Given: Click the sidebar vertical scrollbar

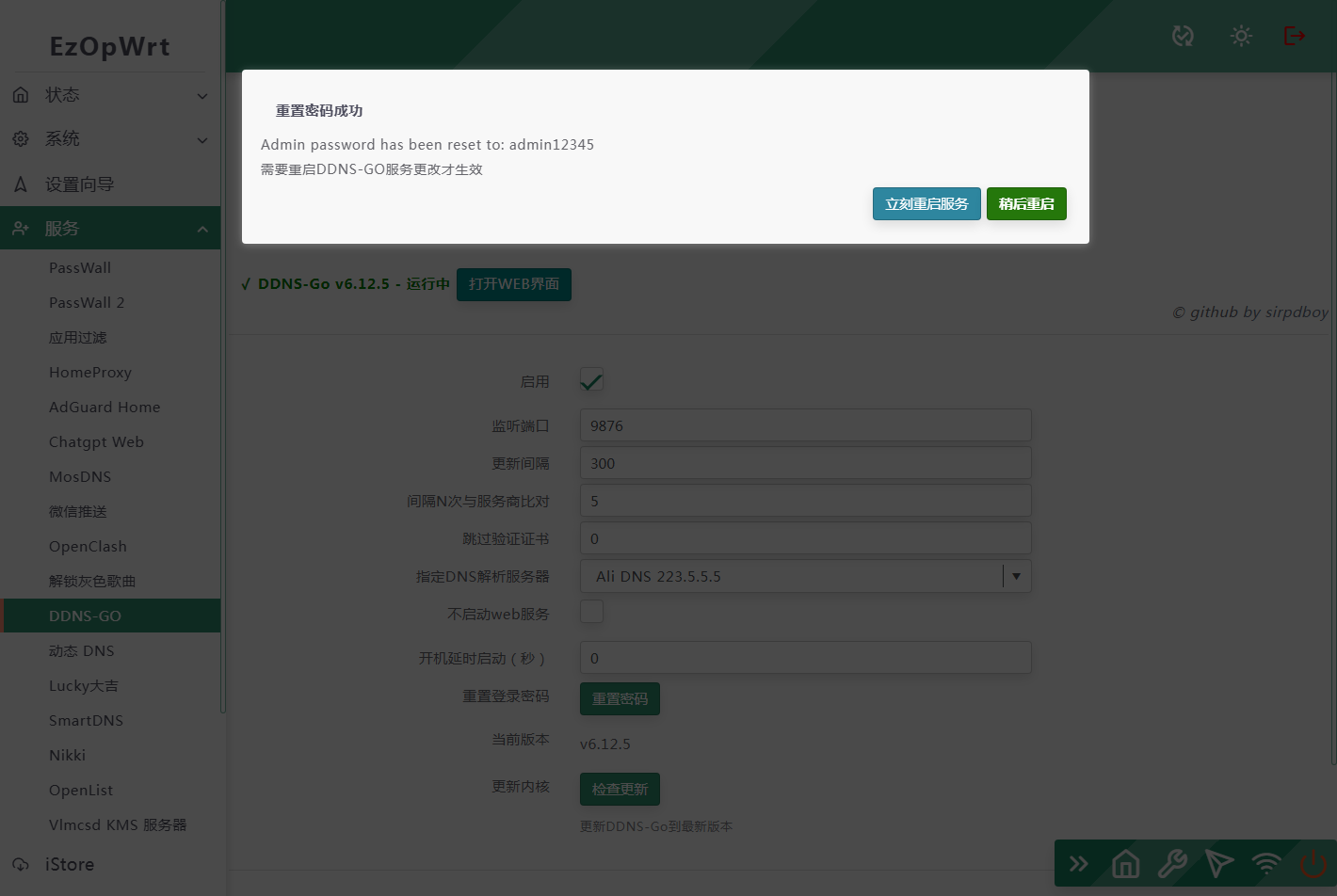Looking at the screenshot, I should [x=223, y=358].
